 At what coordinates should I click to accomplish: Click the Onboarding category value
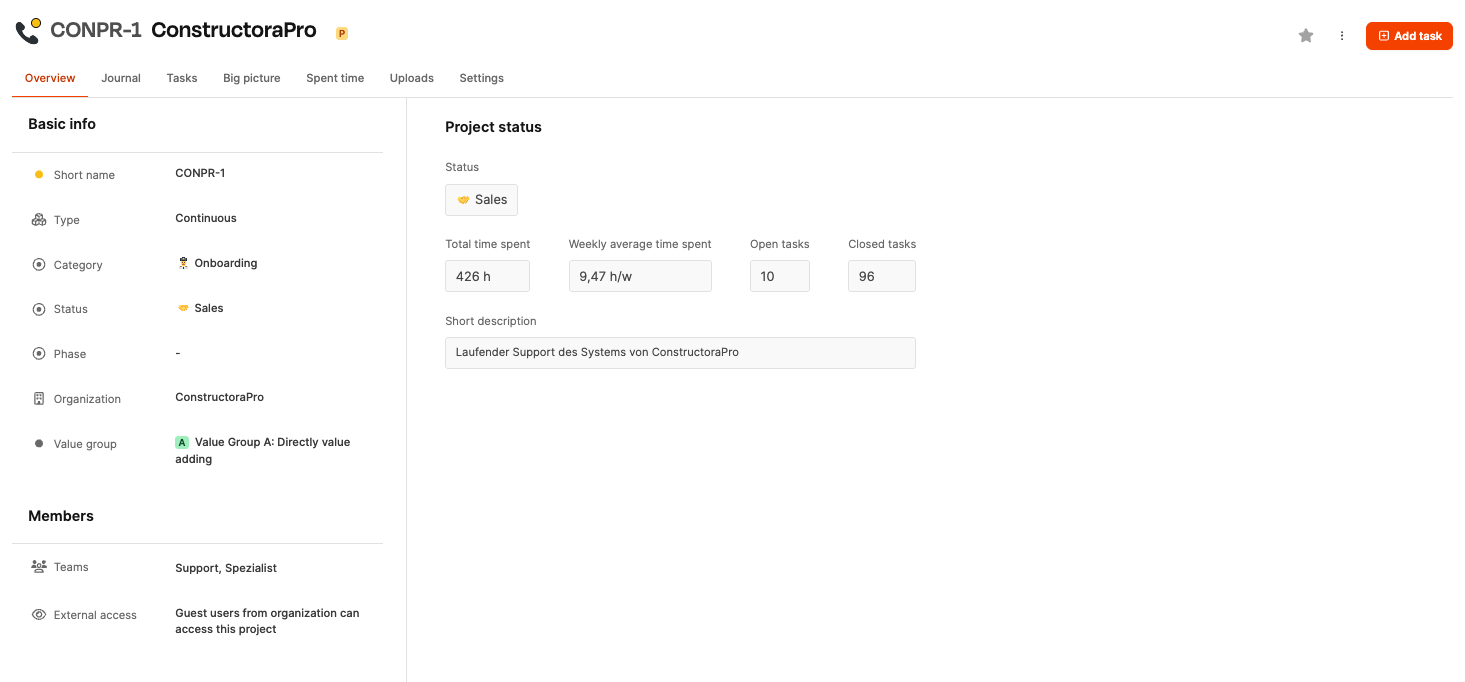click(225, 263)
